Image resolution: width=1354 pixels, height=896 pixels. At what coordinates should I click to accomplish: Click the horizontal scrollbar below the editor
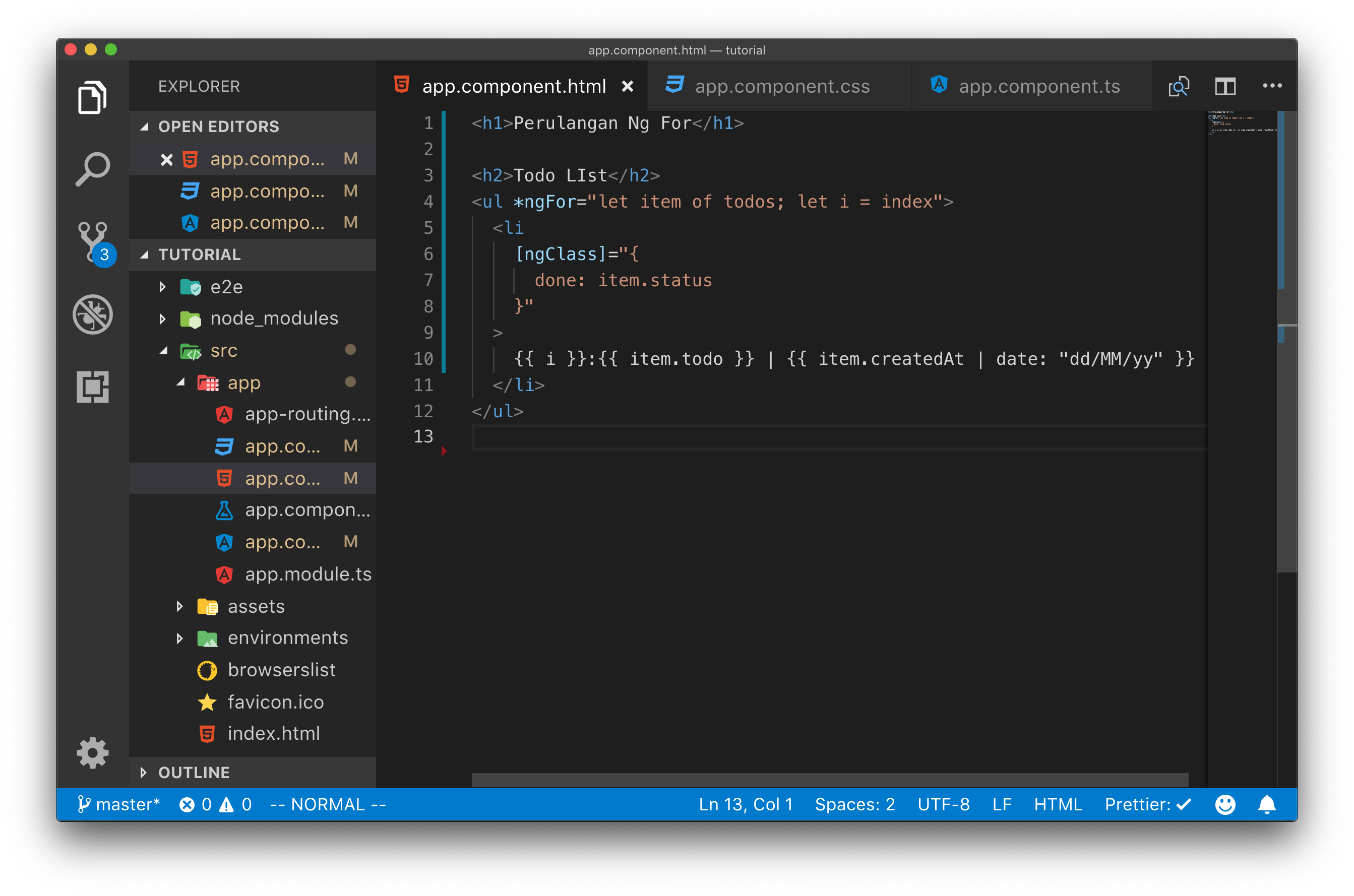[x=829, y=780]
